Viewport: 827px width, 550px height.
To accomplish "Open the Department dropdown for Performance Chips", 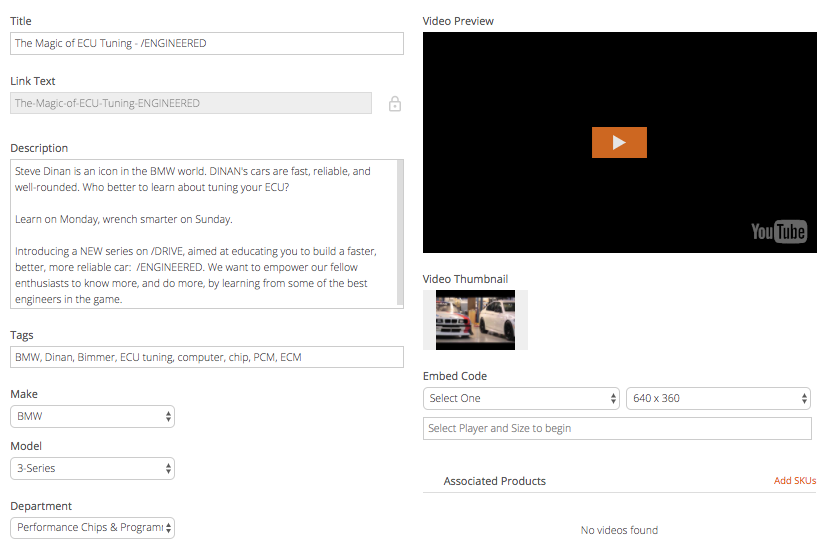I will point(92,528).
